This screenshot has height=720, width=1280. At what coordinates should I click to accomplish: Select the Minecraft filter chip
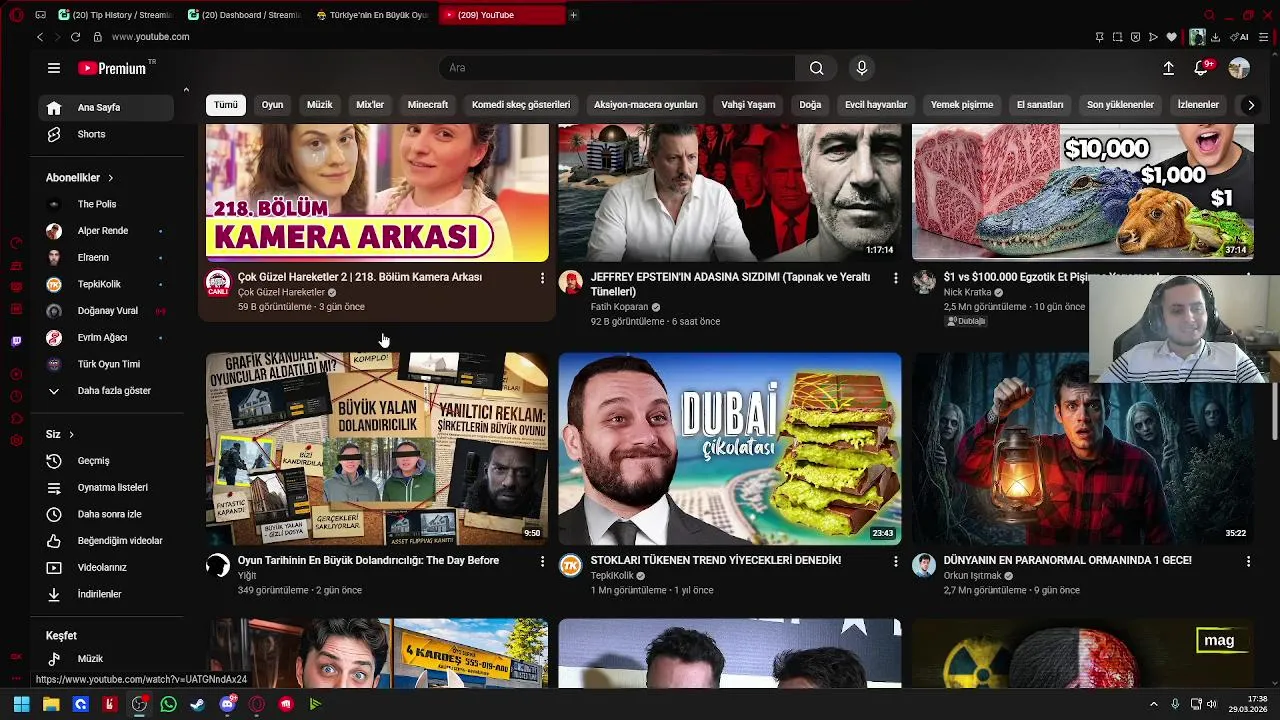tap(428, 105)
